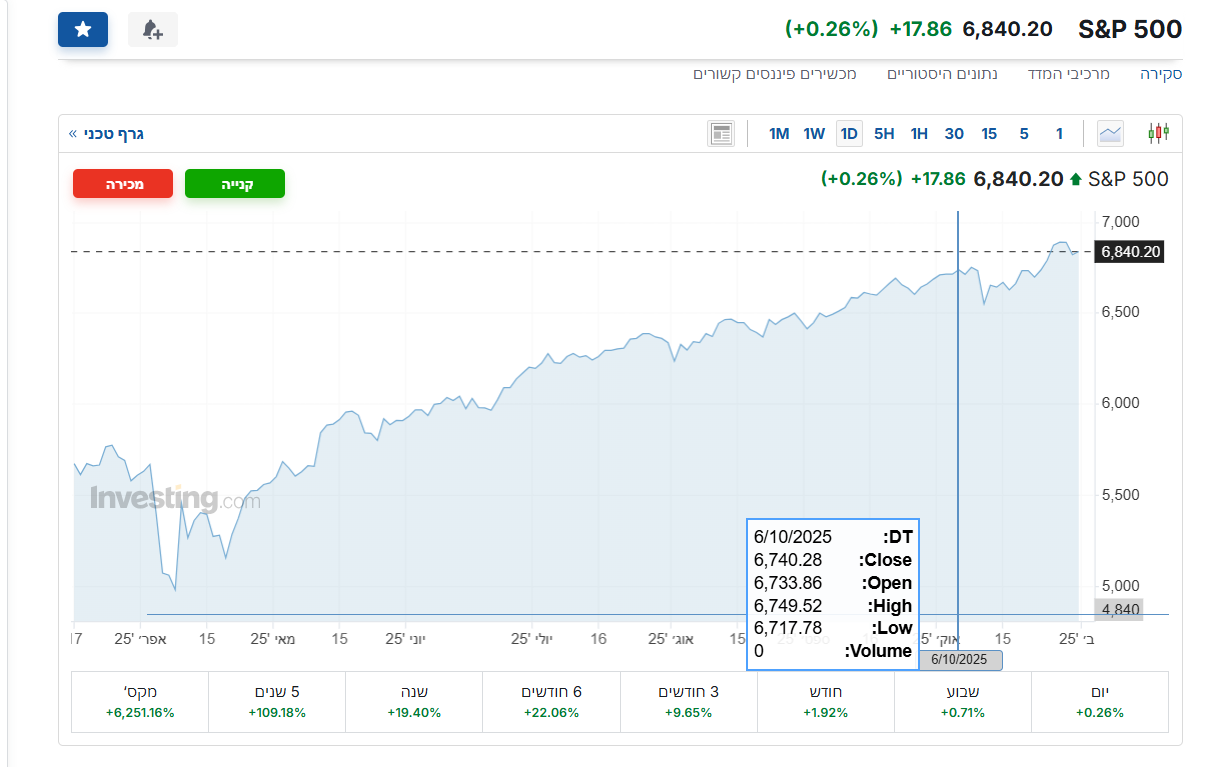Switch to the area chart type
The image size is (1224, 767).
[1110, 133]
